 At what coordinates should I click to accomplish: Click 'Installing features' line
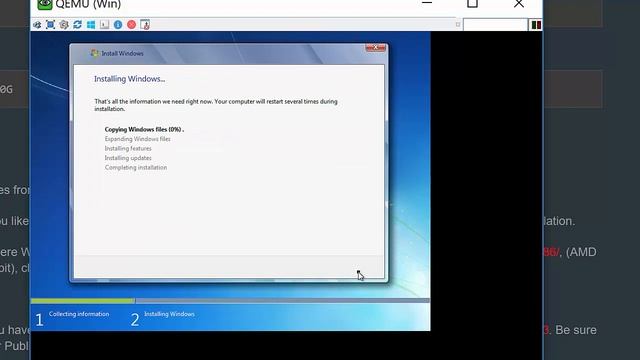click(128, 149)
